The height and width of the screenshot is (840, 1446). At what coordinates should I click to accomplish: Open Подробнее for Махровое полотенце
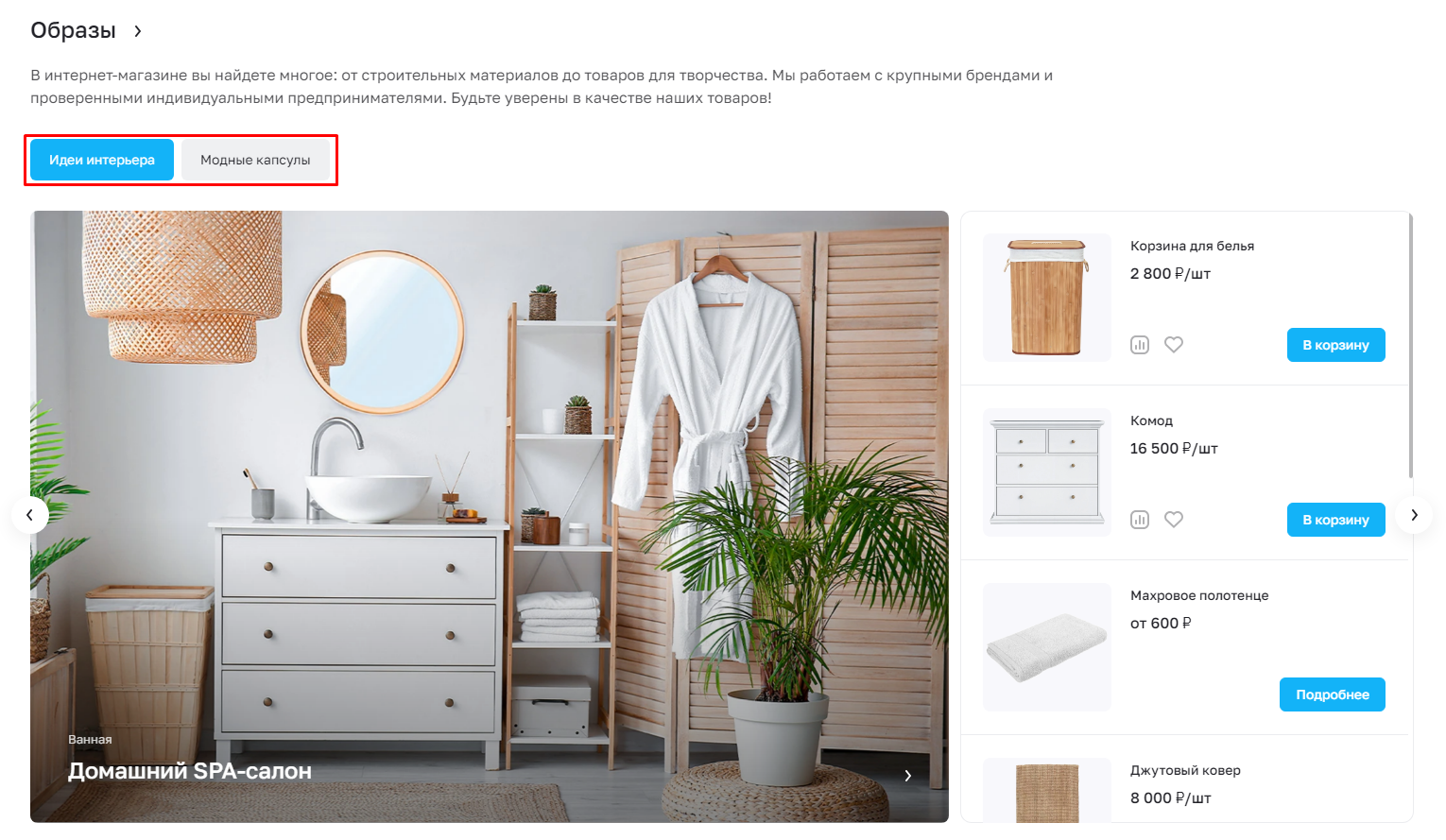pyautogui.click(x=1333, y=694)
